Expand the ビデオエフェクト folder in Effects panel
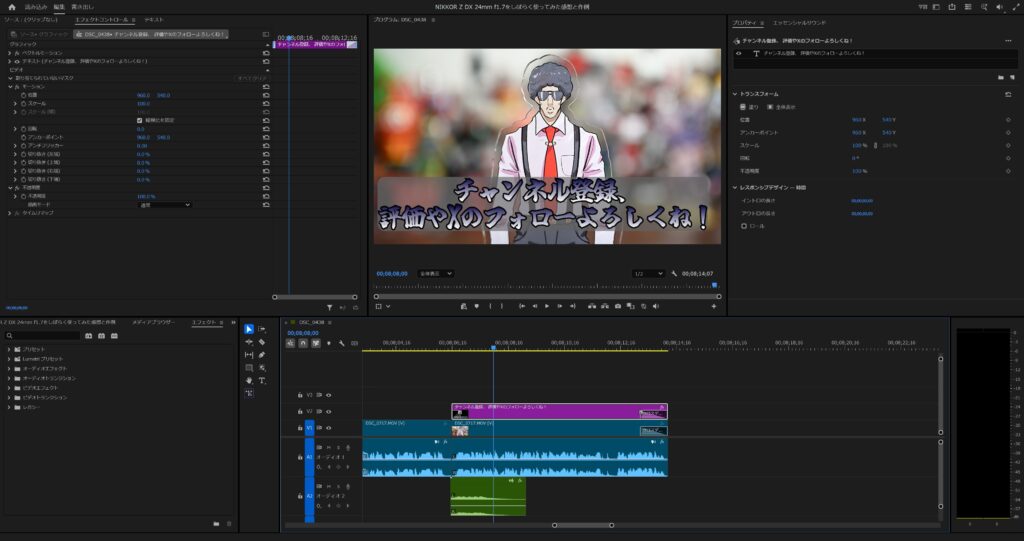 (x=9, y=388)
